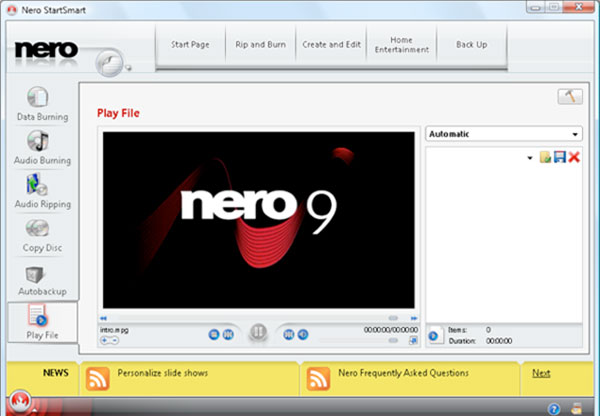The height and width of the screenshot is (416, 600).
Task: Click the hammer options icon
Action: (570, 96)
